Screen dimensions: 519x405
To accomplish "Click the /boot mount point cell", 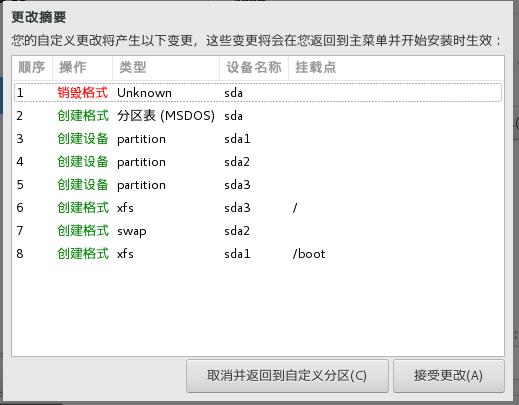I will pos(309,254).
